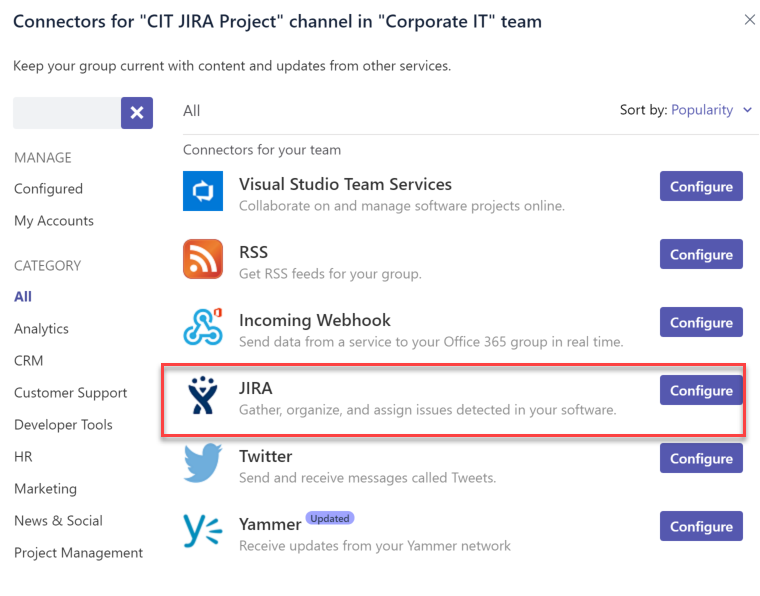The height and width of the screenshot is (596, 760).
Task: Open the Sort by Popularity dropdown
Action: point(711,110)
